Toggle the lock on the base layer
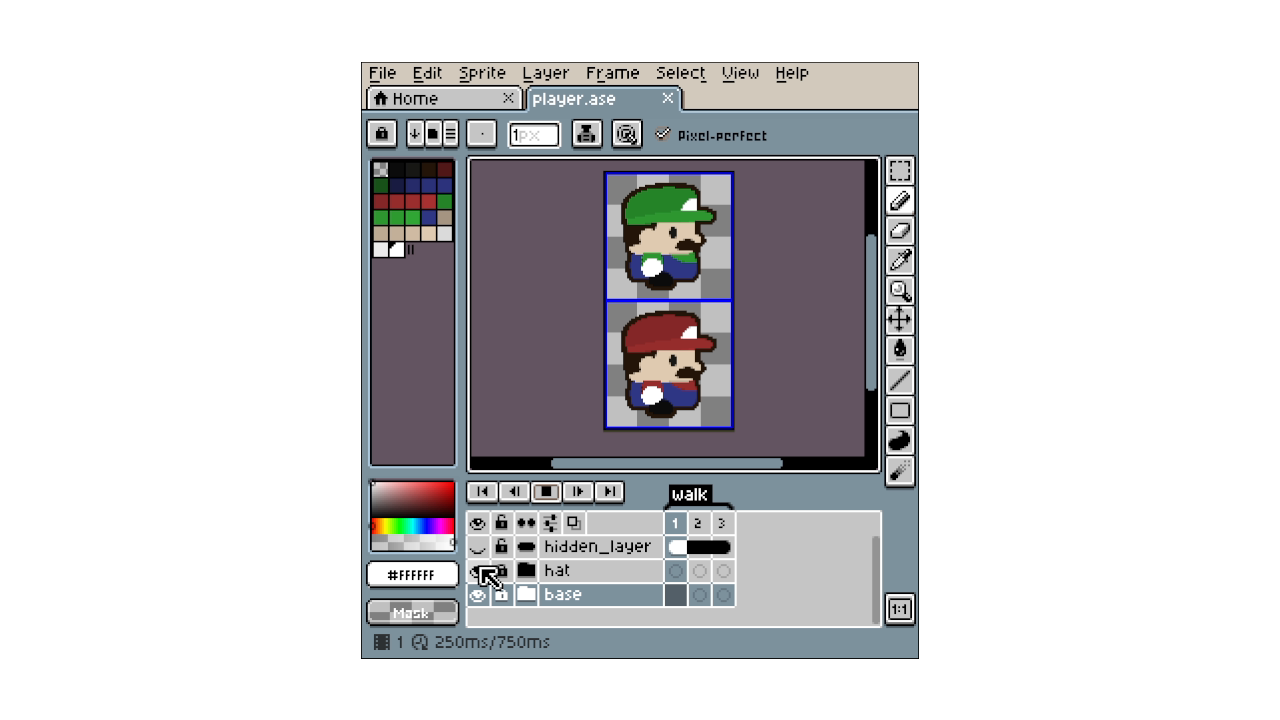Viewport: 1280px width, 720px height. click(x=502, y=595)
